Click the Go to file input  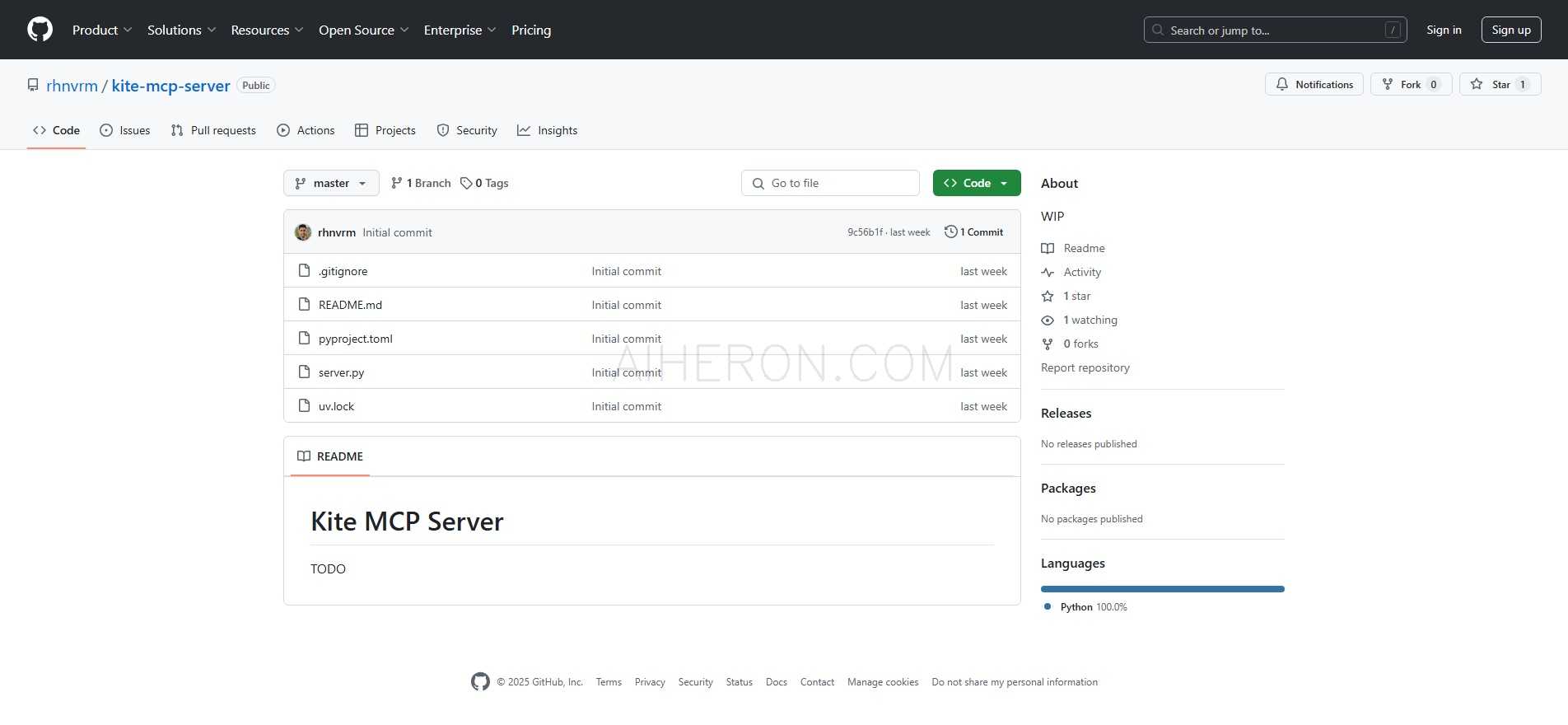(x=830, y=183)
